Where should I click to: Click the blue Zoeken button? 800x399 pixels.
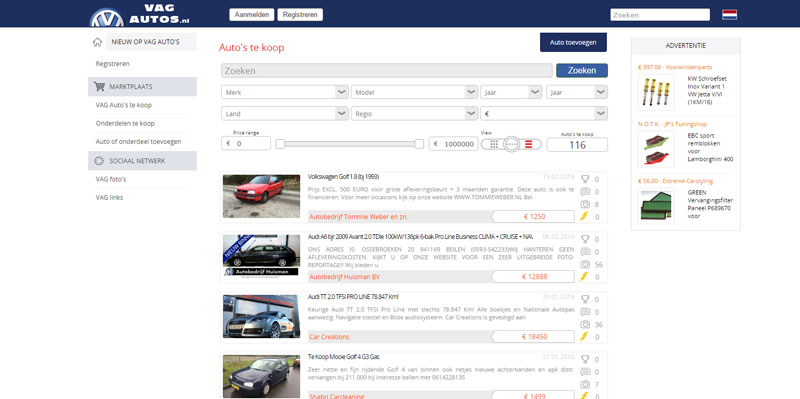582,70
